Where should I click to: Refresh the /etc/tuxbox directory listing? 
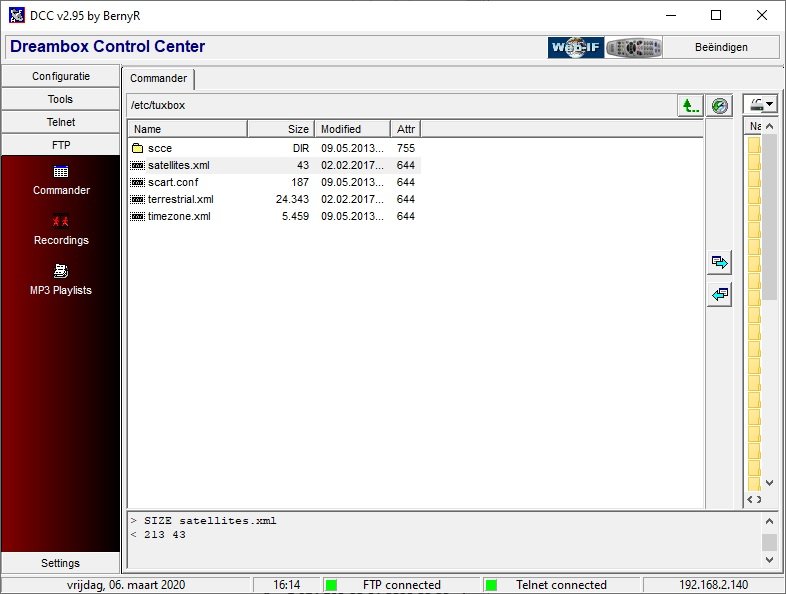(x=719, y=106)
